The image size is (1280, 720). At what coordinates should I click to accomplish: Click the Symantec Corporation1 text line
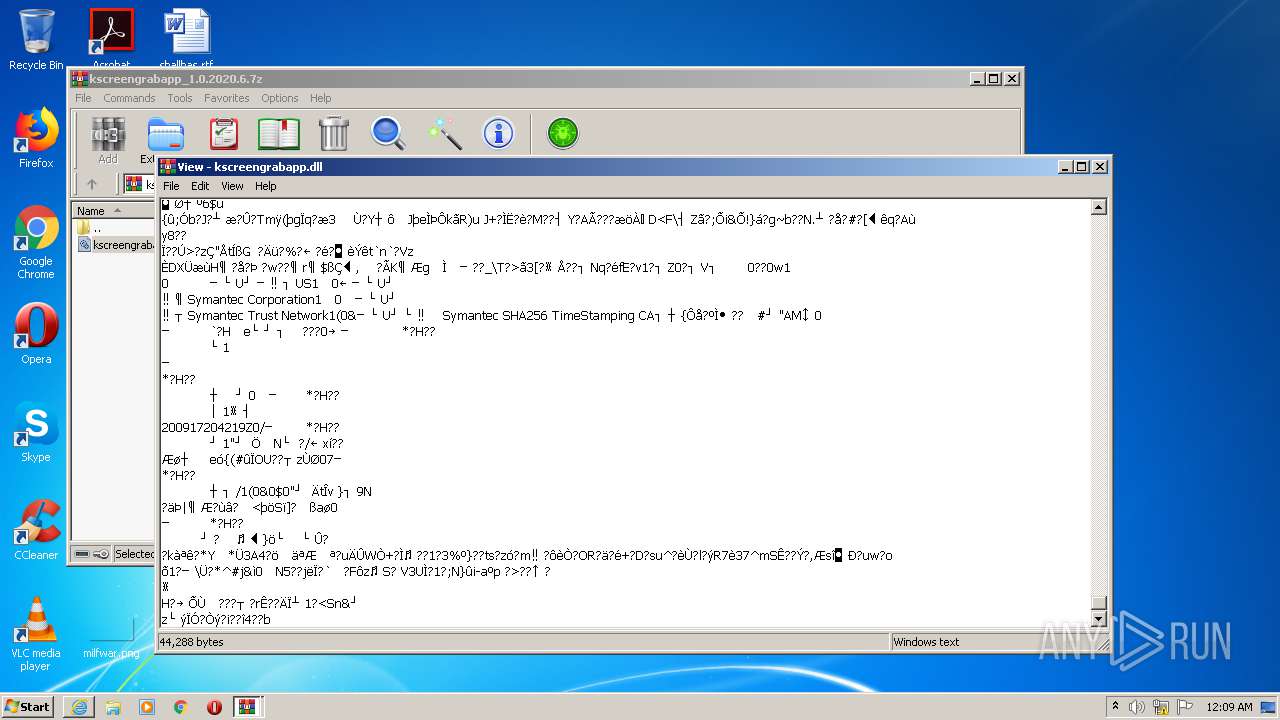[x=254, y=299]
